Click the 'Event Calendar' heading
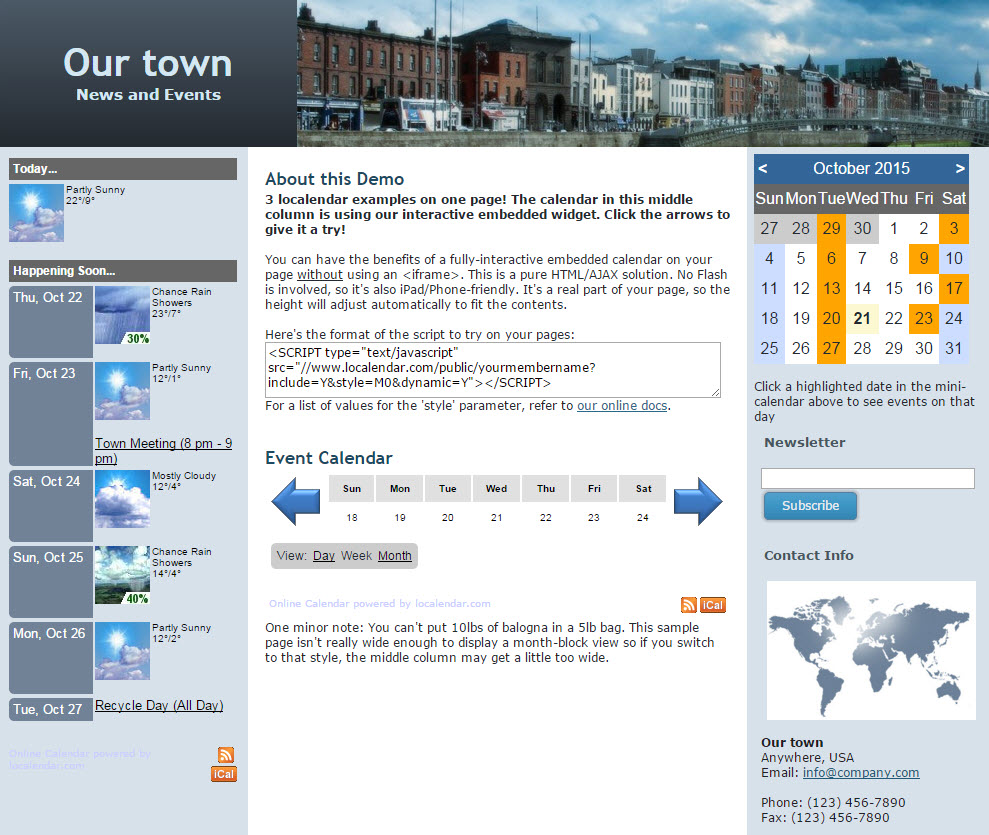Image resolution: width=989 pixels, height=835 pixels. pyautogui.click(x=329, y=458)
